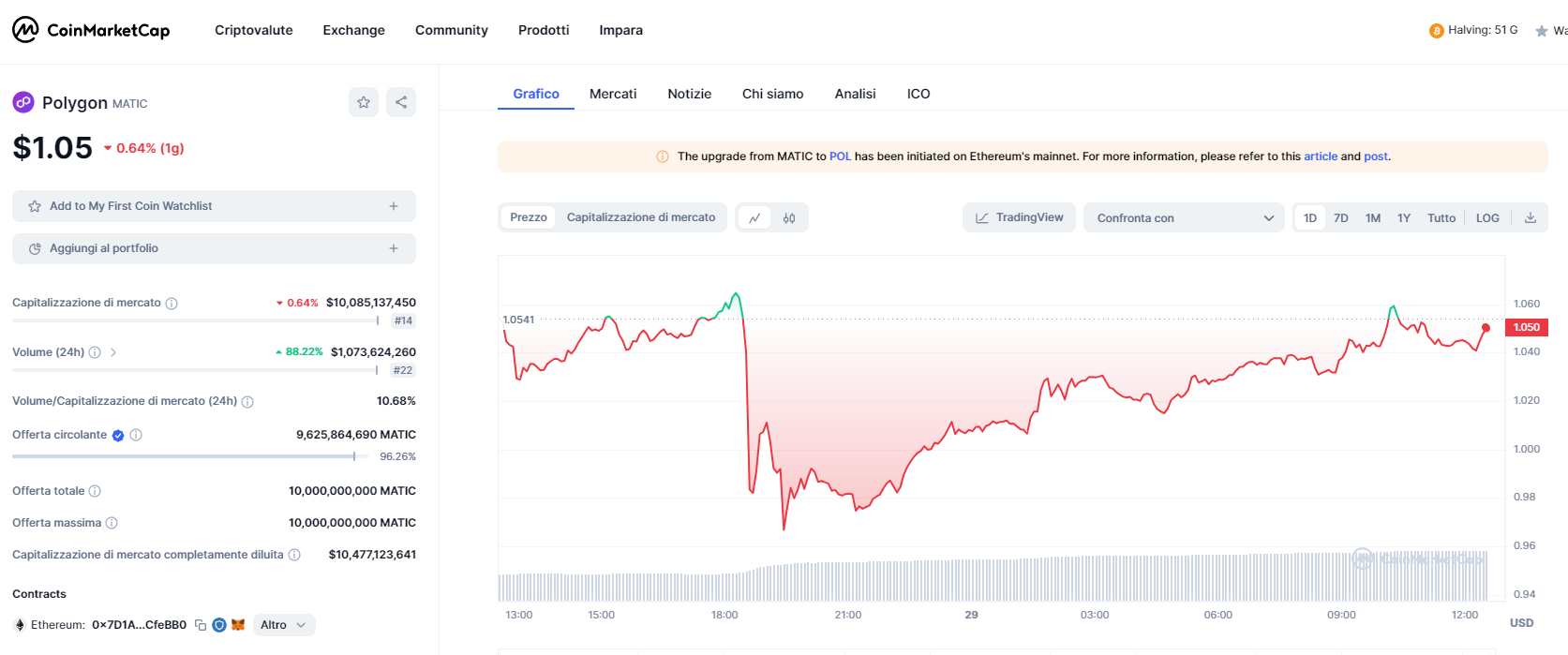Open the POL link in the upgrade notice
This screenshot has width=1568, height=655.
click(x=840, y=156)
